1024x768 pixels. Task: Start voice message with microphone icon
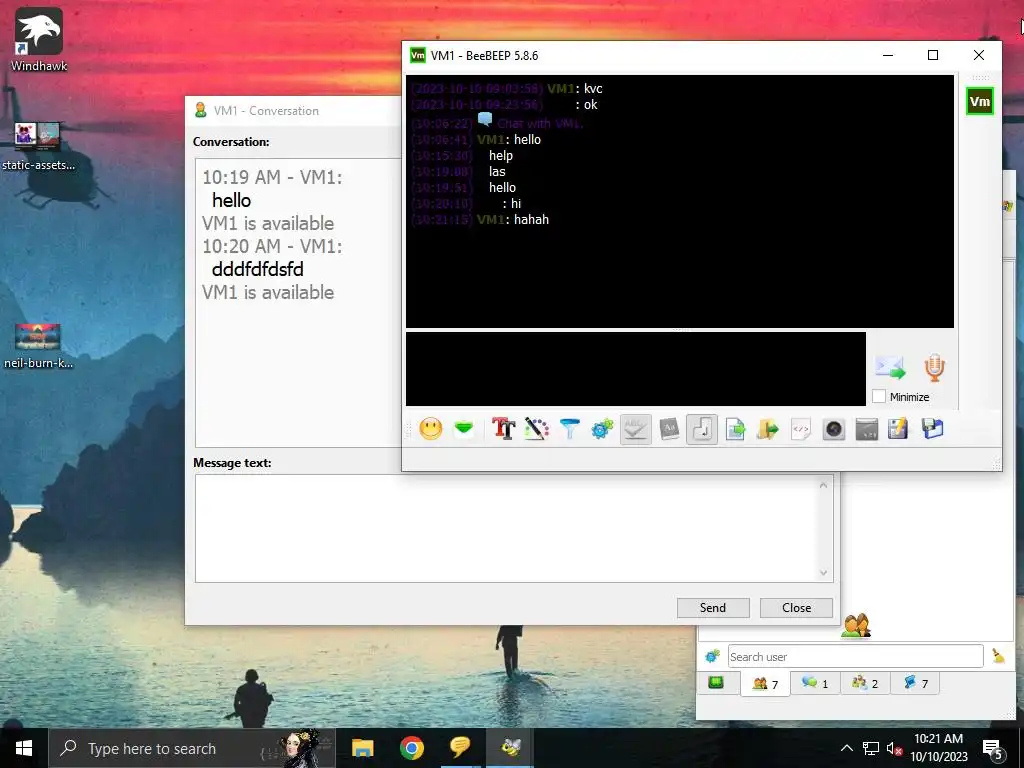click(x=935, y=368)
